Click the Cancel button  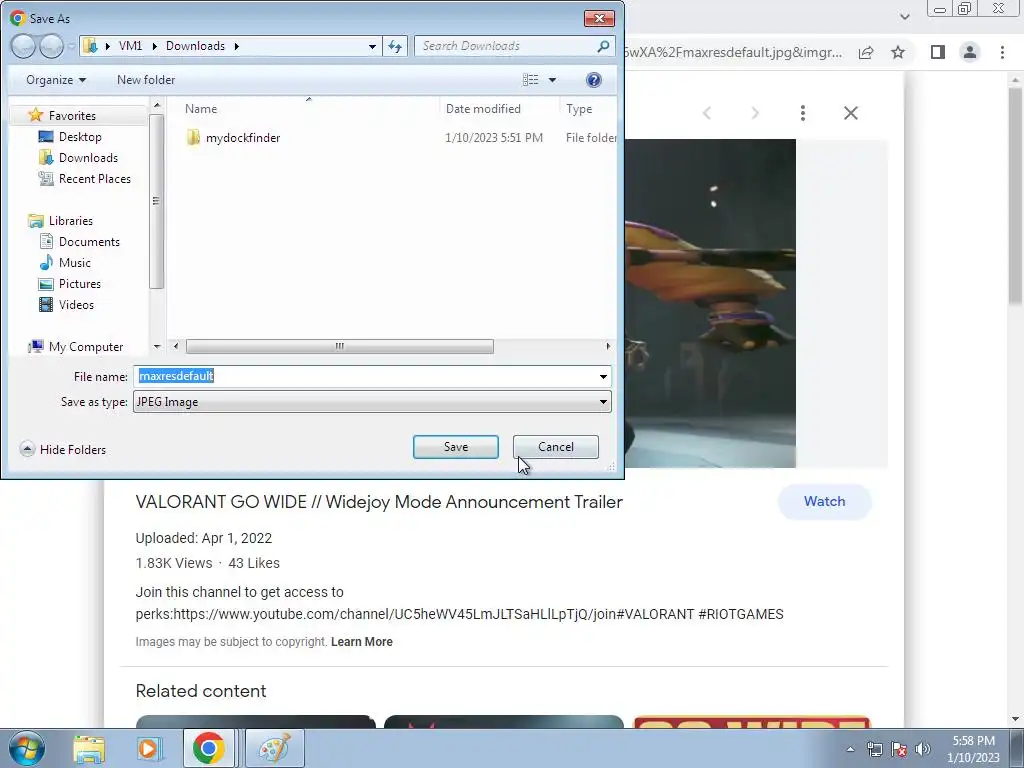(x=556, y=447)
